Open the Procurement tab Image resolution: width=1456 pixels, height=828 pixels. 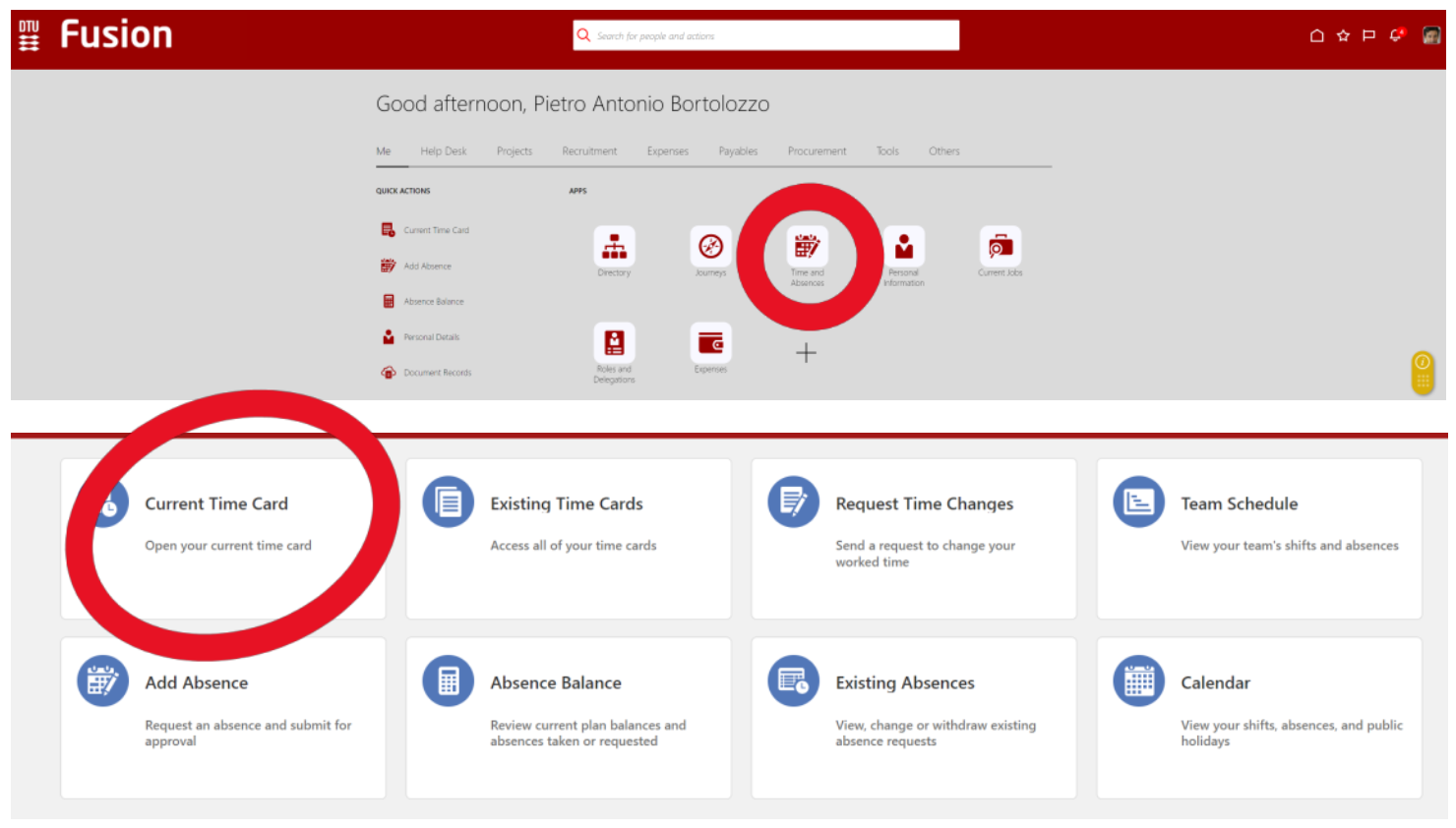point(817,151)
